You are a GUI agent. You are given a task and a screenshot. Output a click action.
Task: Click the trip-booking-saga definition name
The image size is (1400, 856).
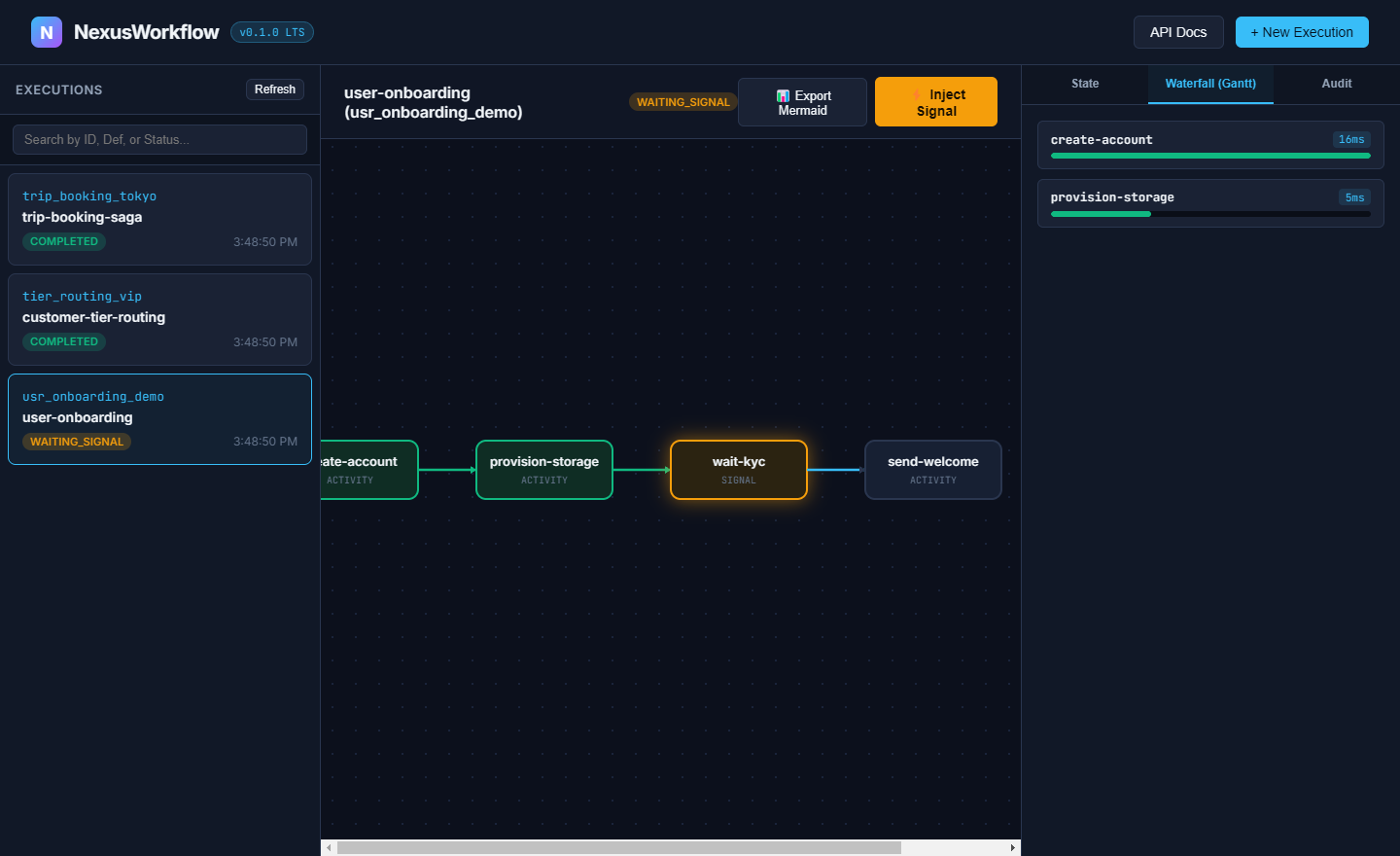(83, 217)
